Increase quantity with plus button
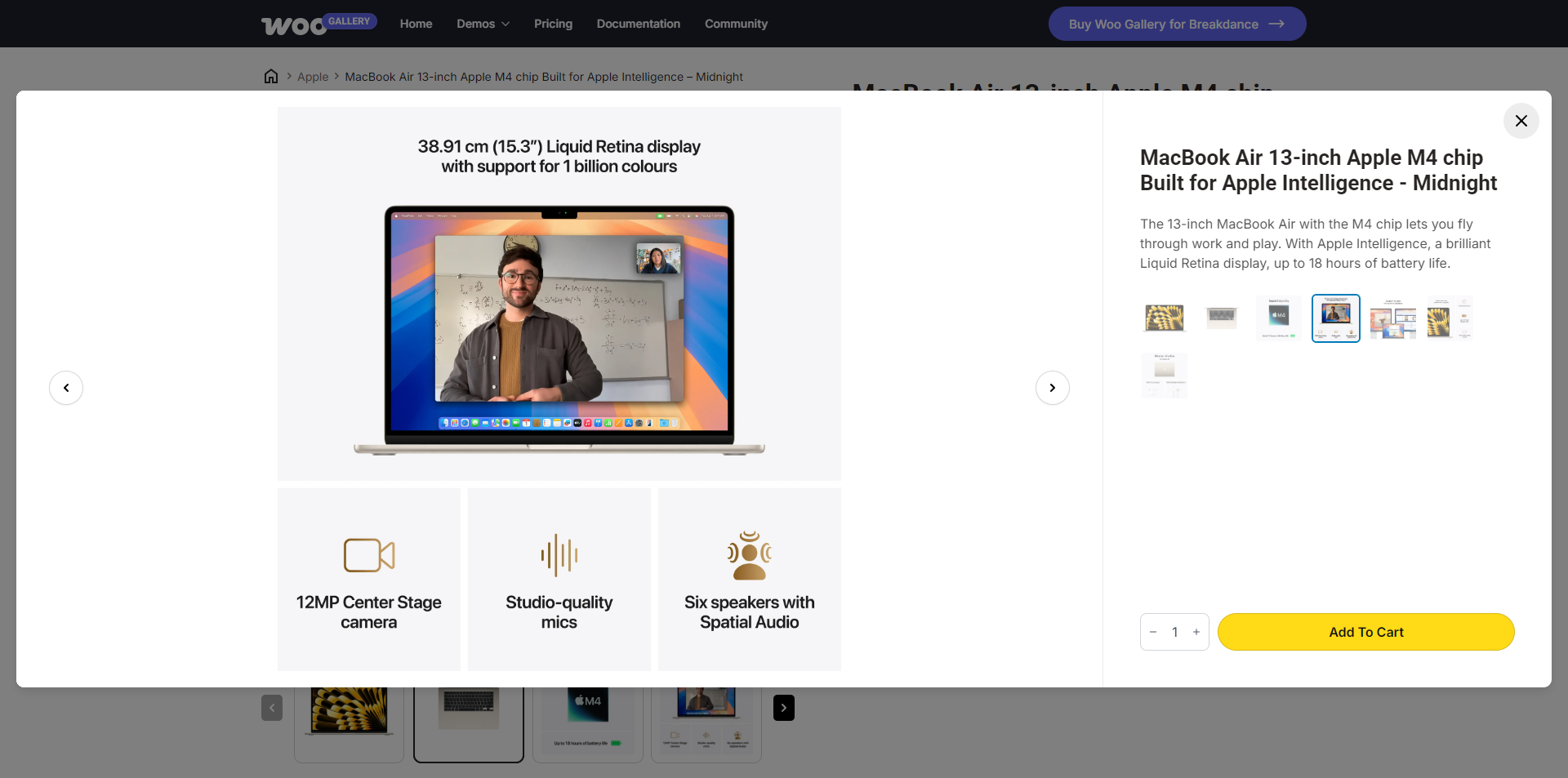This screenshot has height=778, width=1568. [1196, 632]
